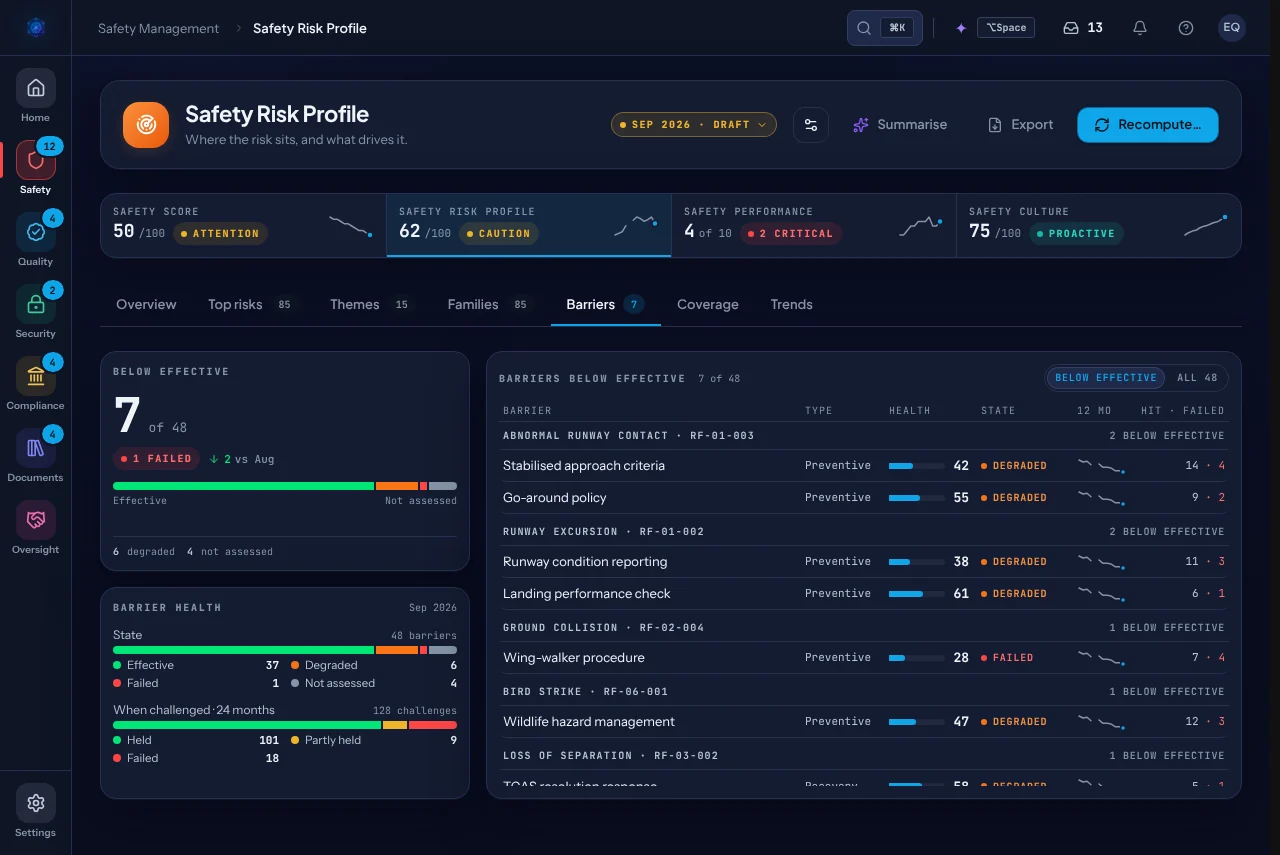
Task: Click the When challenged outcome bar
Action: pyautogui.click(x=285, y=725)
